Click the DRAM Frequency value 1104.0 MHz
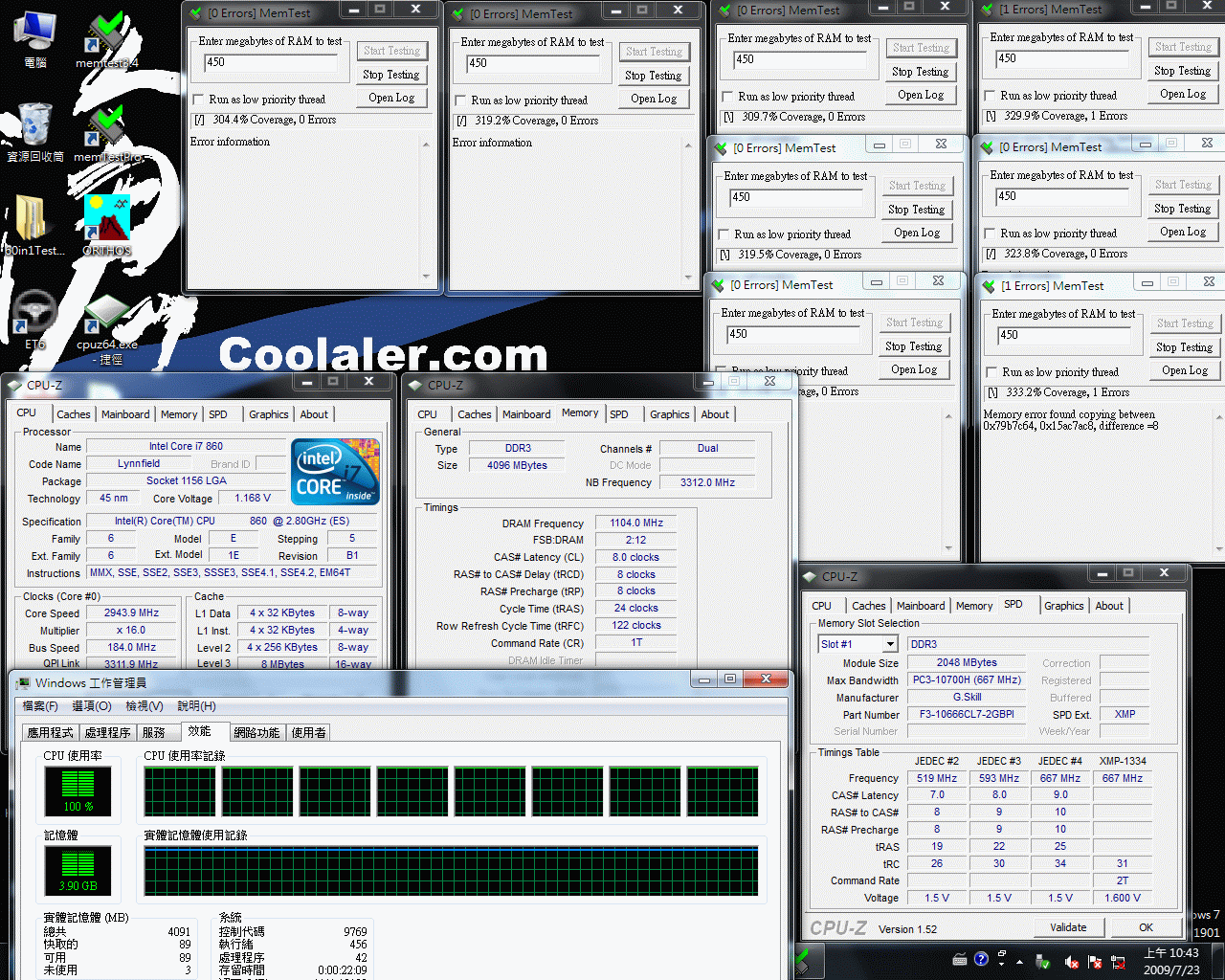This screenshot has height=980, width=1225. point(636,523)
